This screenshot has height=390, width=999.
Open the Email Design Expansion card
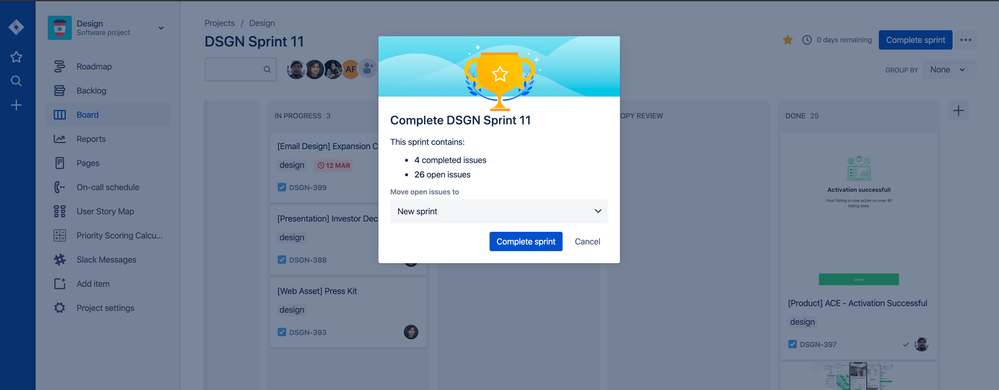(x=327, y=146)
